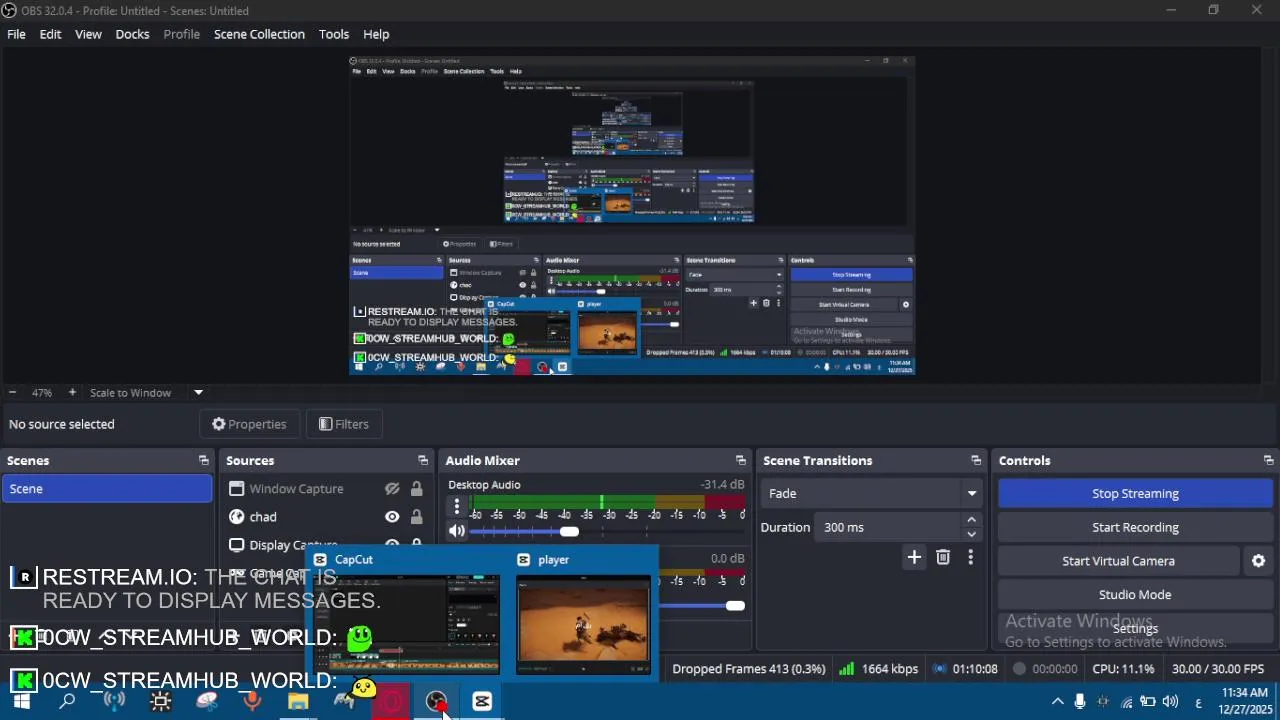The height and width of the screenshot is (720, 1280).
Task: Mute the Desktop Audio speaker
Action: (457, 531)
